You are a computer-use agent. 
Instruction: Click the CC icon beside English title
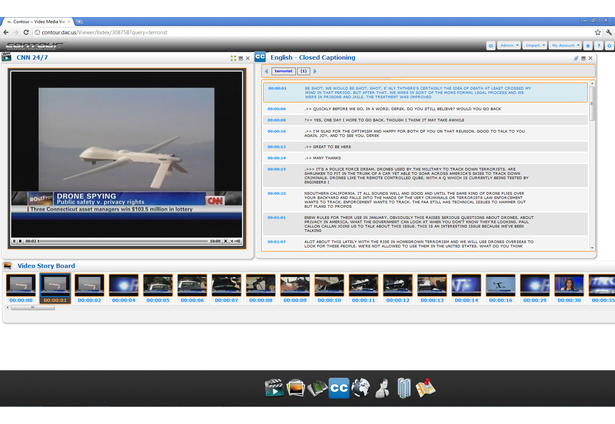(260, 57)
